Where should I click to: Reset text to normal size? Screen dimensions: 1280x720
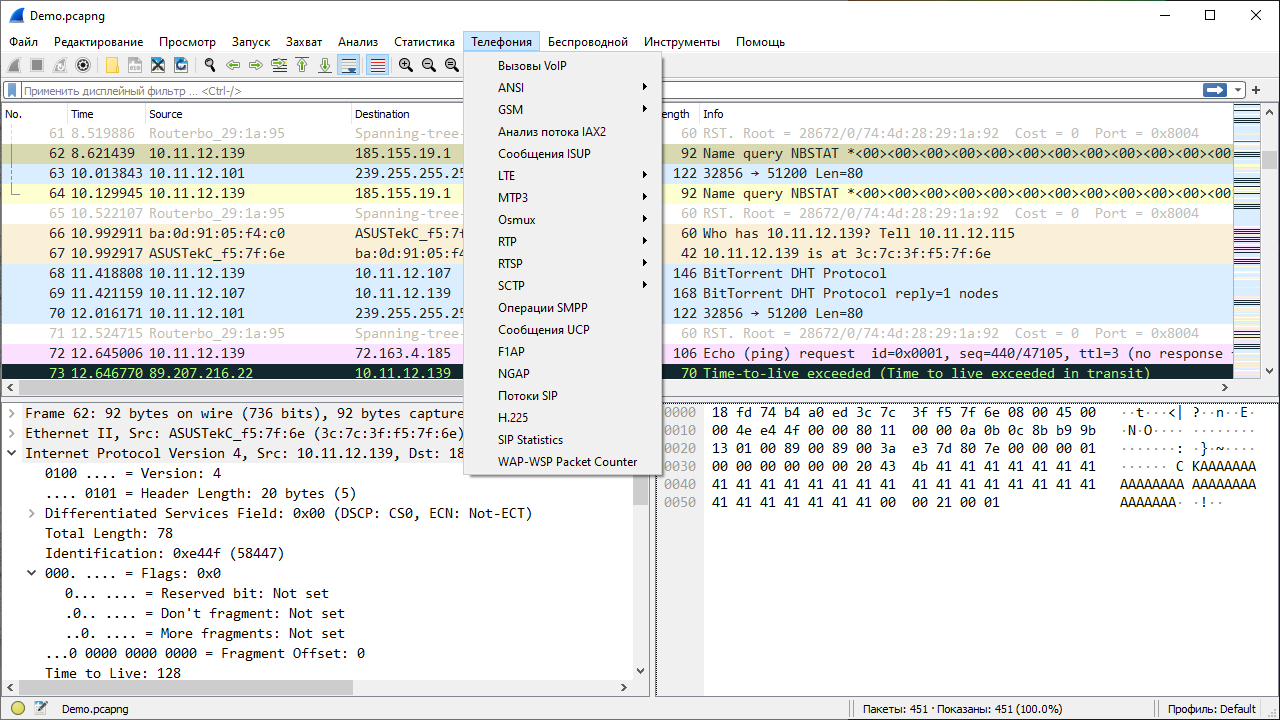(452, 65)
